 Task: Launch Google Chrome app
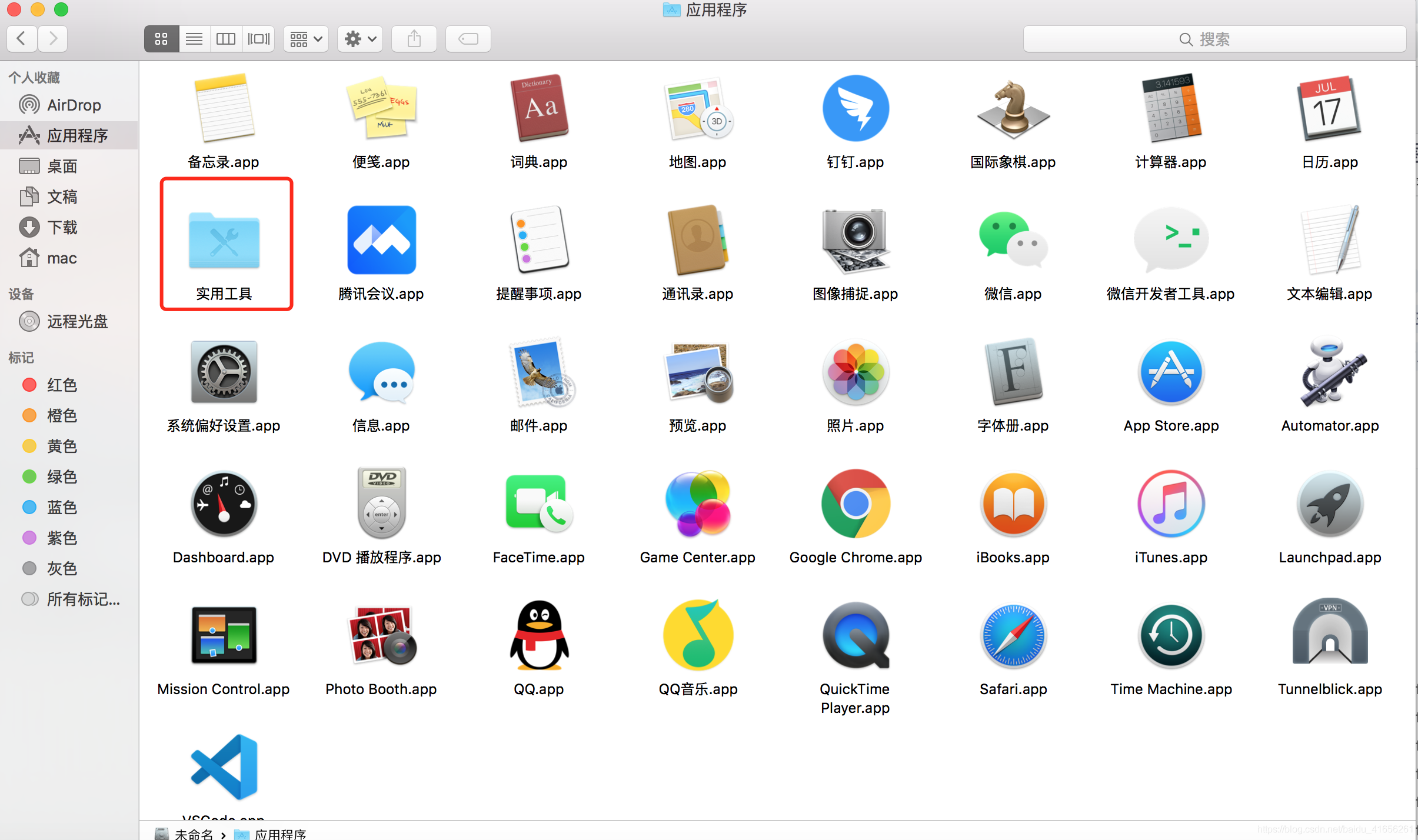click(x=856, y=504)
